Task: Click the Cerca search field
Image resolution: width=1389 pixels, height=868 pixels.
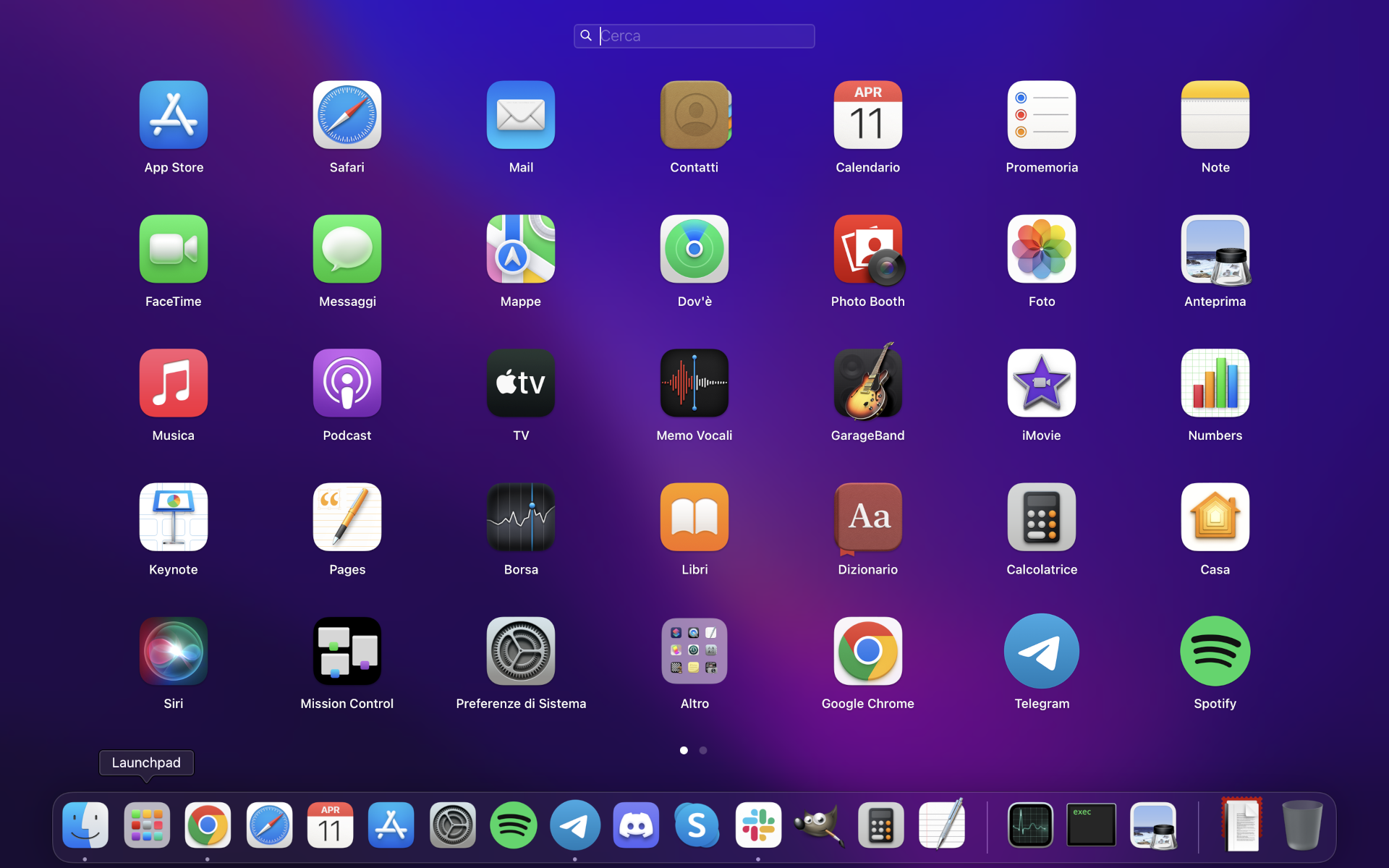Action: [694, 36]
